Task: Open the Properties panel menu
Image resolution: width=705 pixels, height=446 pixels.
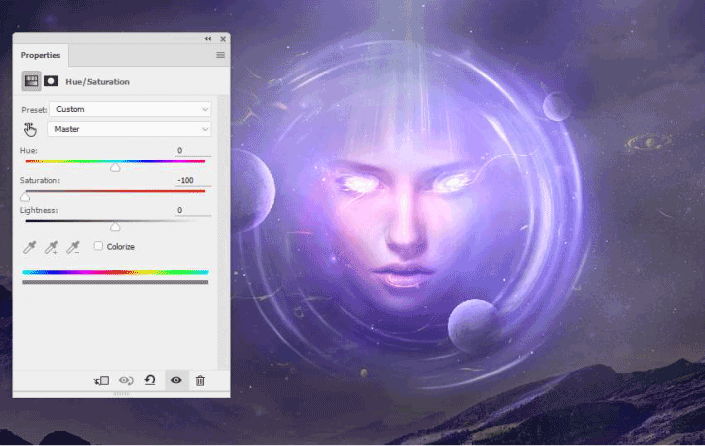Action: click(220, 55)
